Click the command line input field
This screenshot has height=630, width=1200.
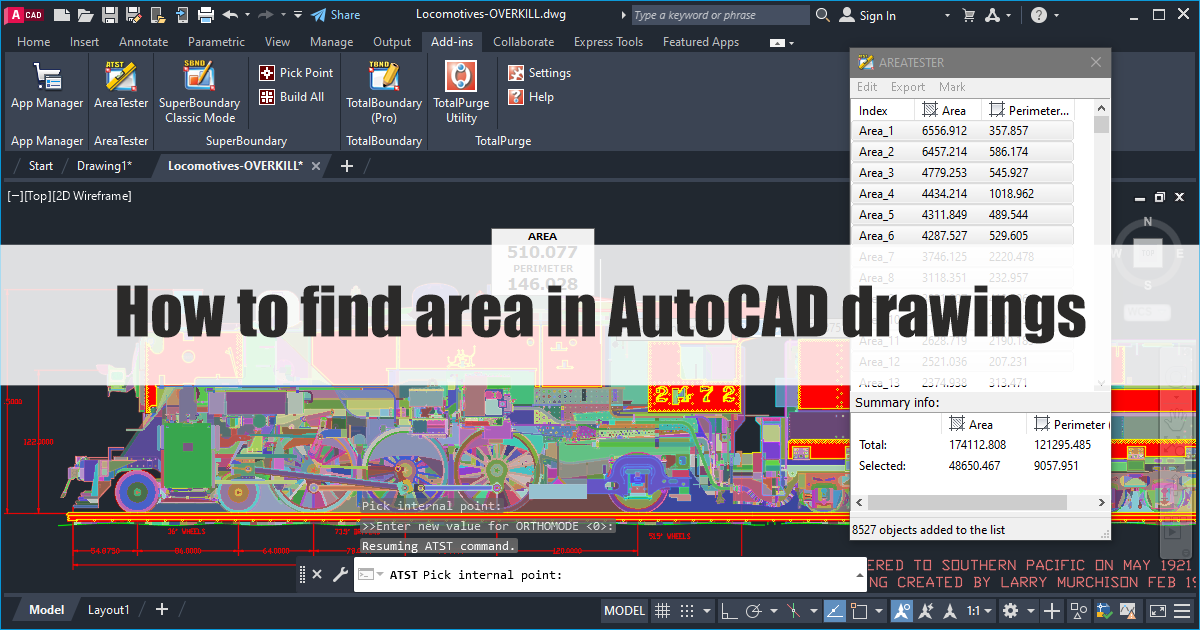610,574
